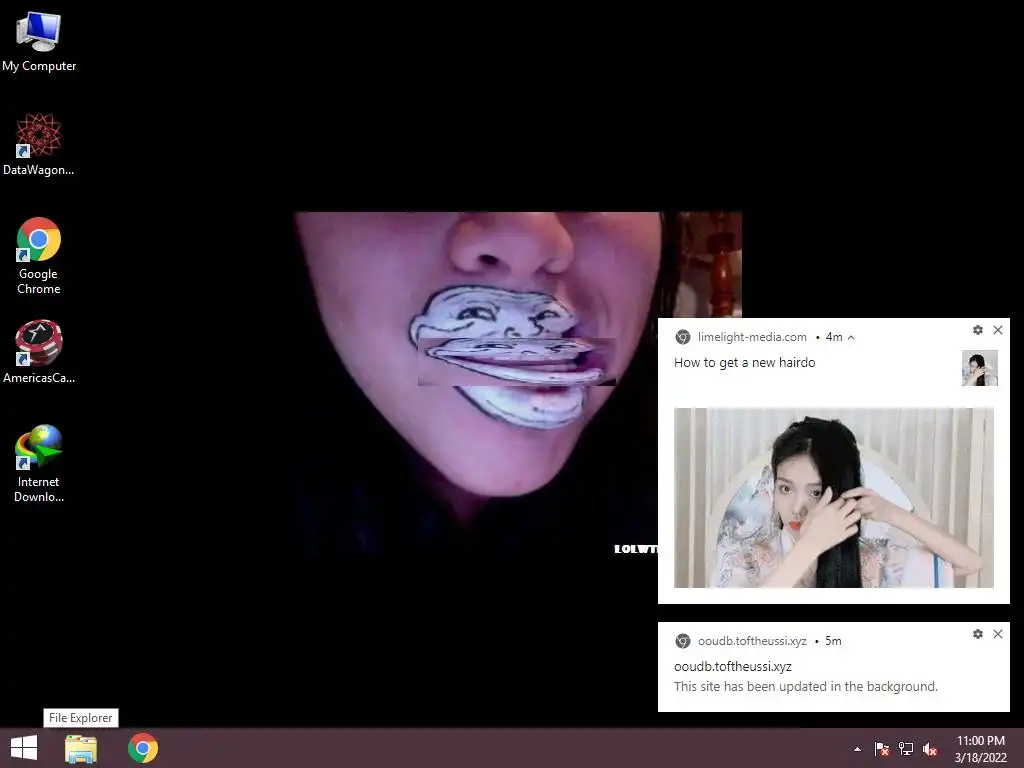Select the Google Chrome desktop shortcut
Screen dimensions: 1024x768
tap(39, 255)
